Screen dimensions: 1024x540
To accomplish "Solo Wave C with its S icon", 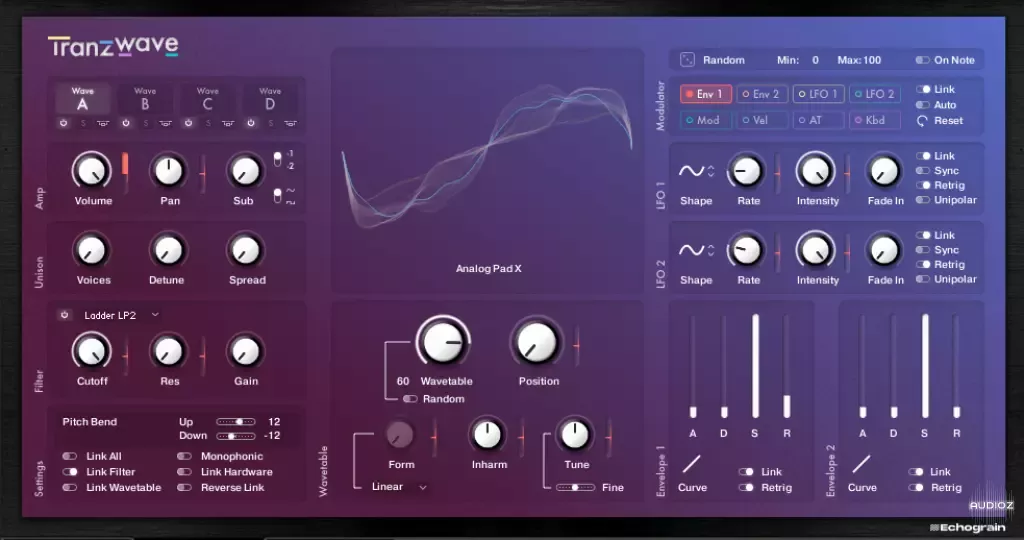I will click(208, 123).
